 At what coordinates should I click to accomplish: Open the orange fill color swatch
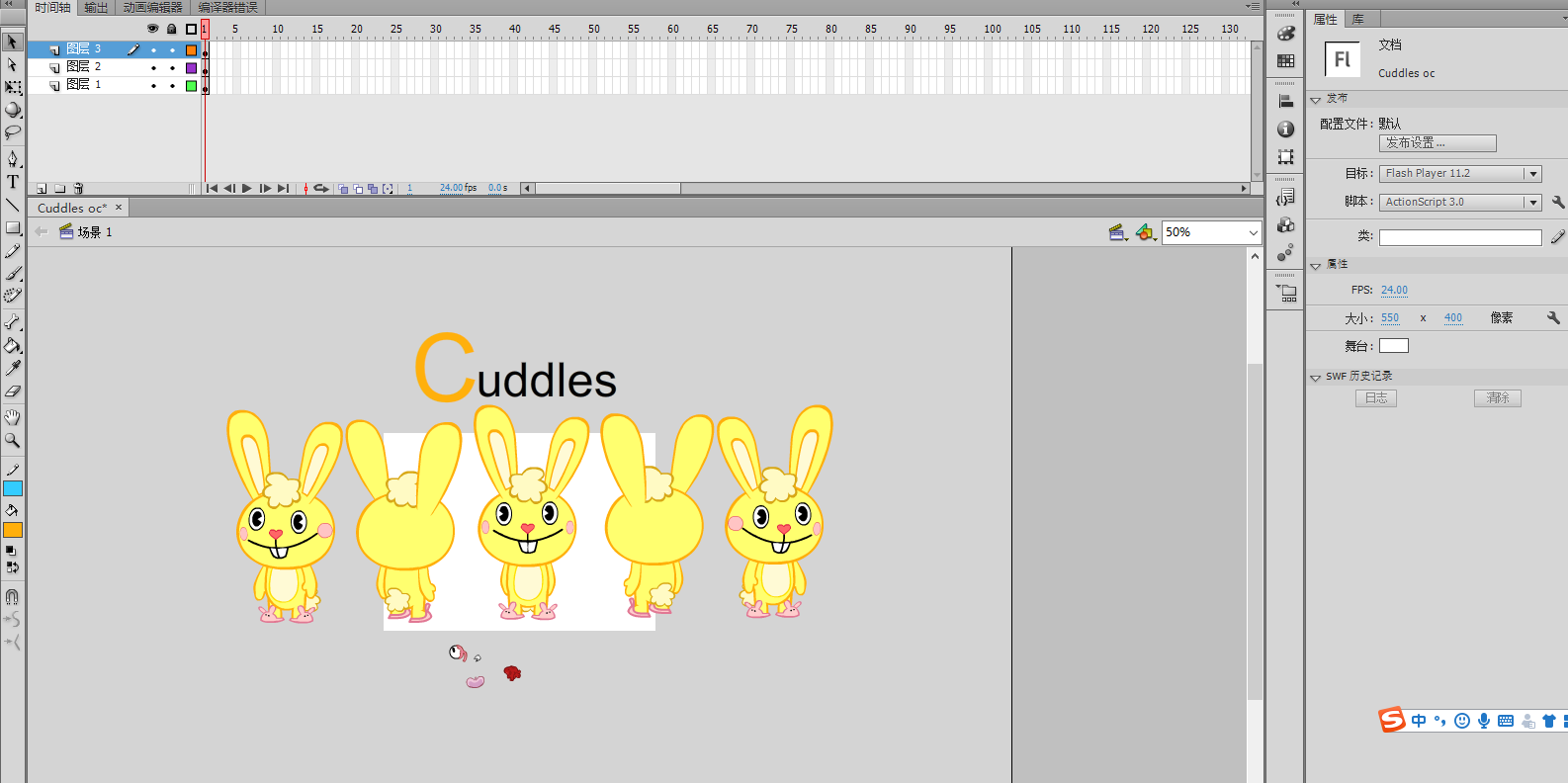[x=13, y=530]
